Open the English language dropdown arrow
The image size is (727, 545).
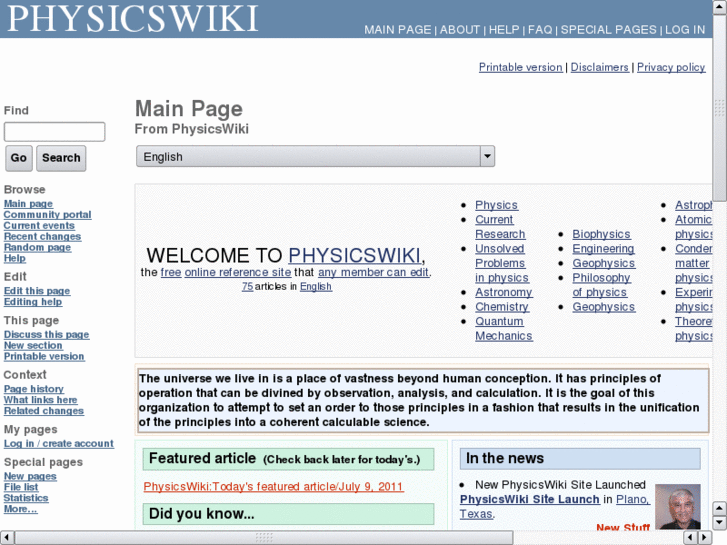click(x=487, y=156)
